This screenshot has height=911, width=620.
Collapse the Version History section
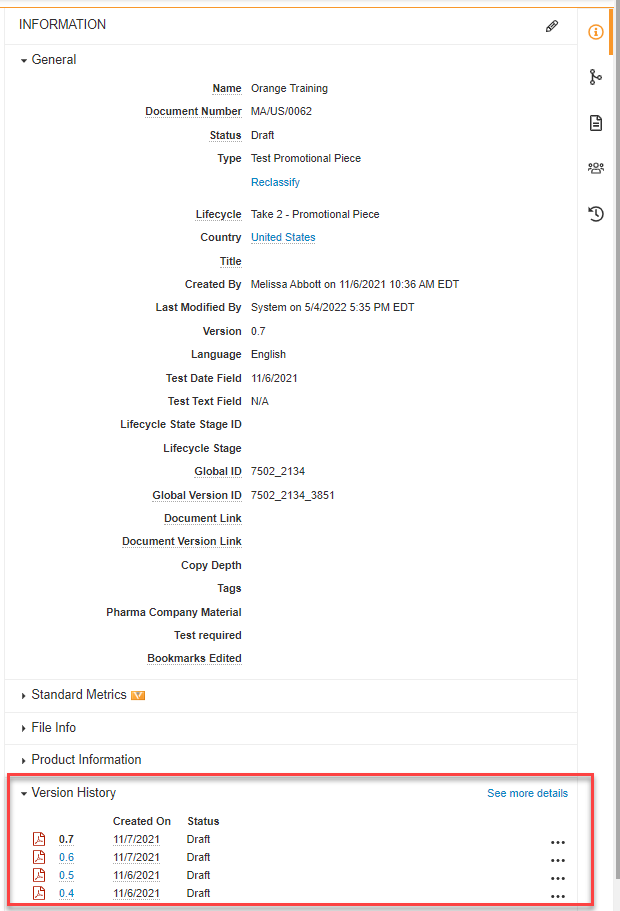pyautogui.click(x=73, y=793)
